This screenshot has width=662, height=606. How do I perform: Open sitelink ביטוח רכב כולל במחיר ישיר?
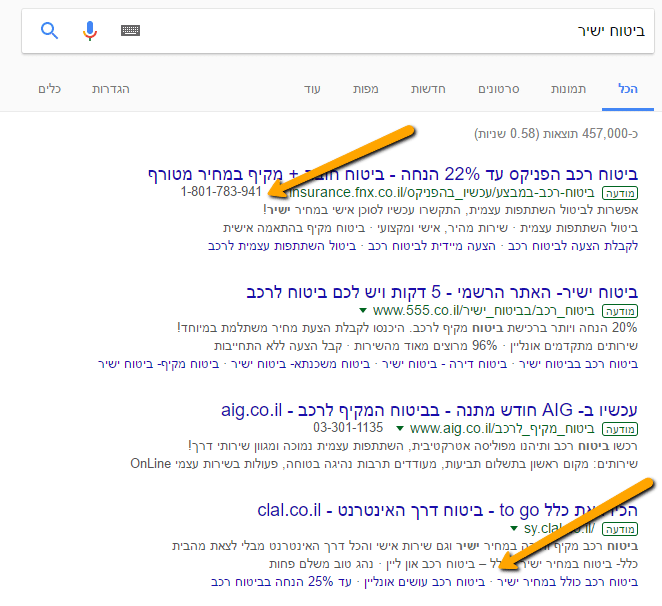(567, 582)
